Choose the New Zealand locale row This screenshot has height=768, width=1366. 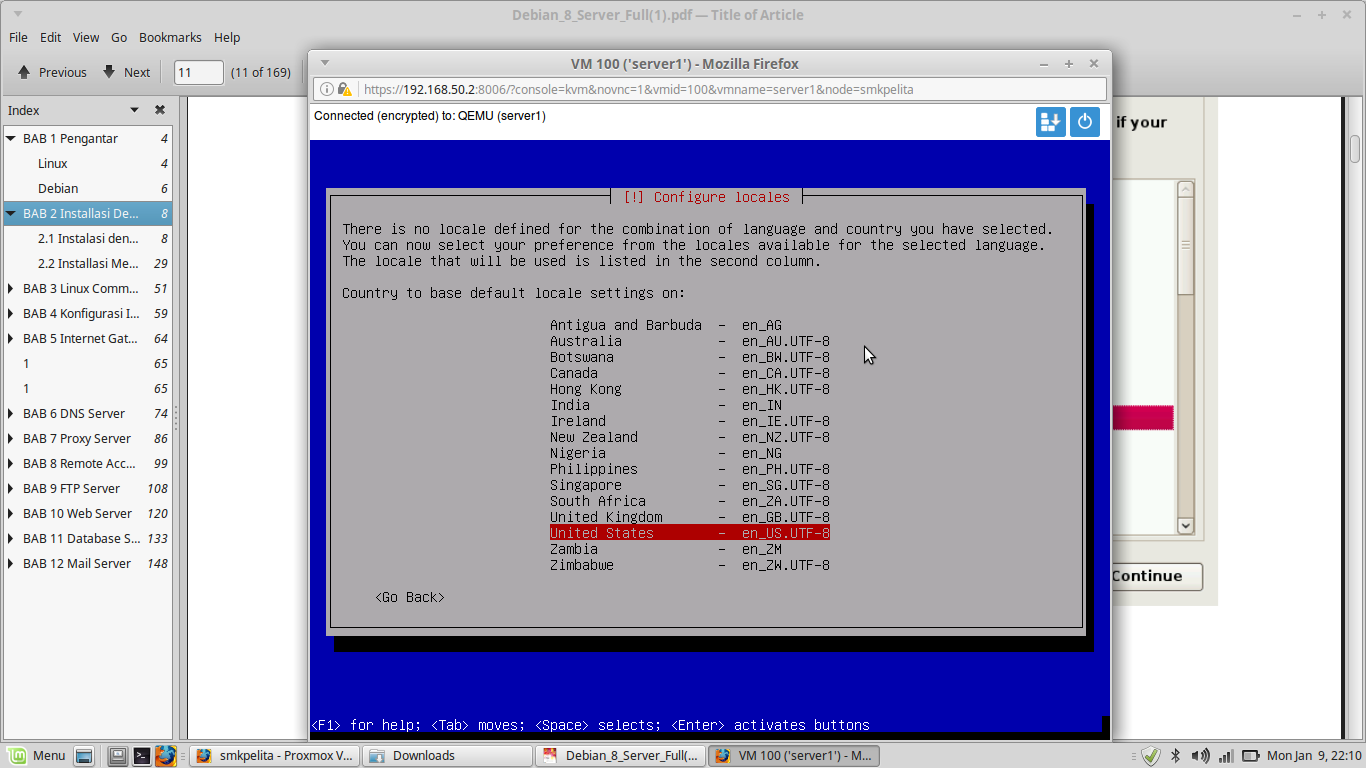click(690, 437)
